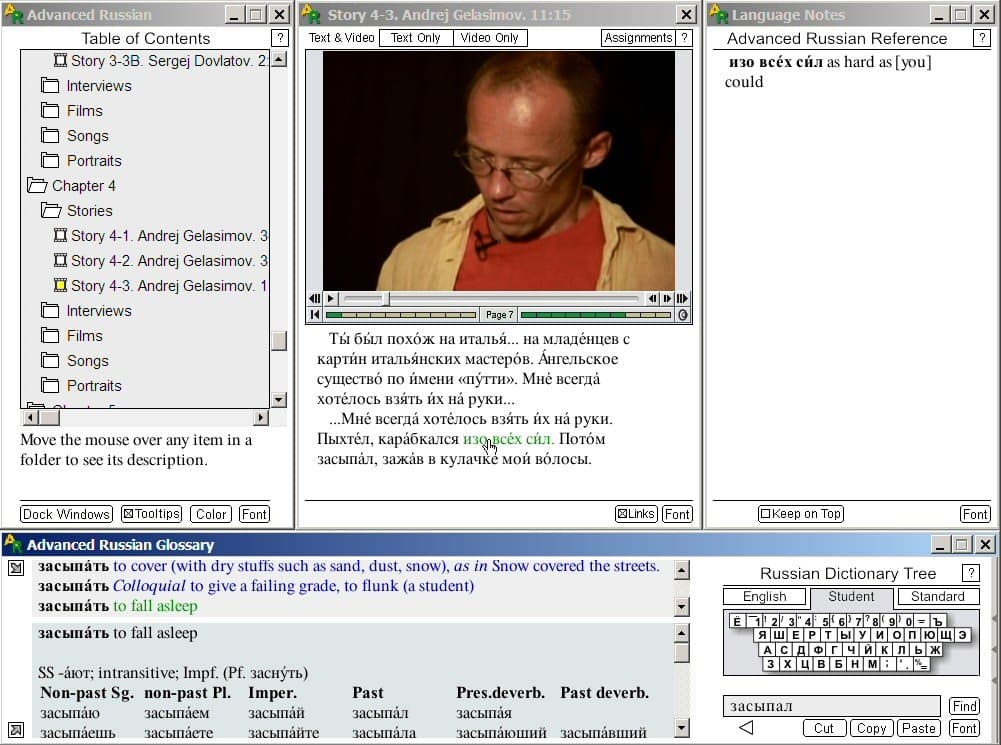Click the dictionary search input field
Viewport: 1001px width, 745px height.
830,706
